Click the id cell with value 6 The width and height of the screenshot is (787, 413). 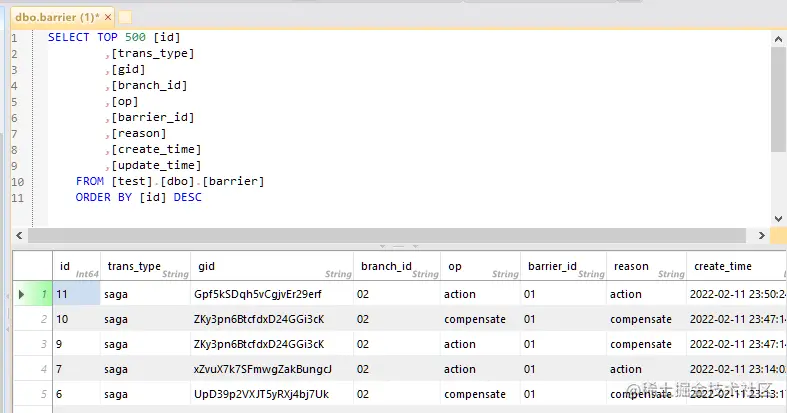click(x=76, y=394)
